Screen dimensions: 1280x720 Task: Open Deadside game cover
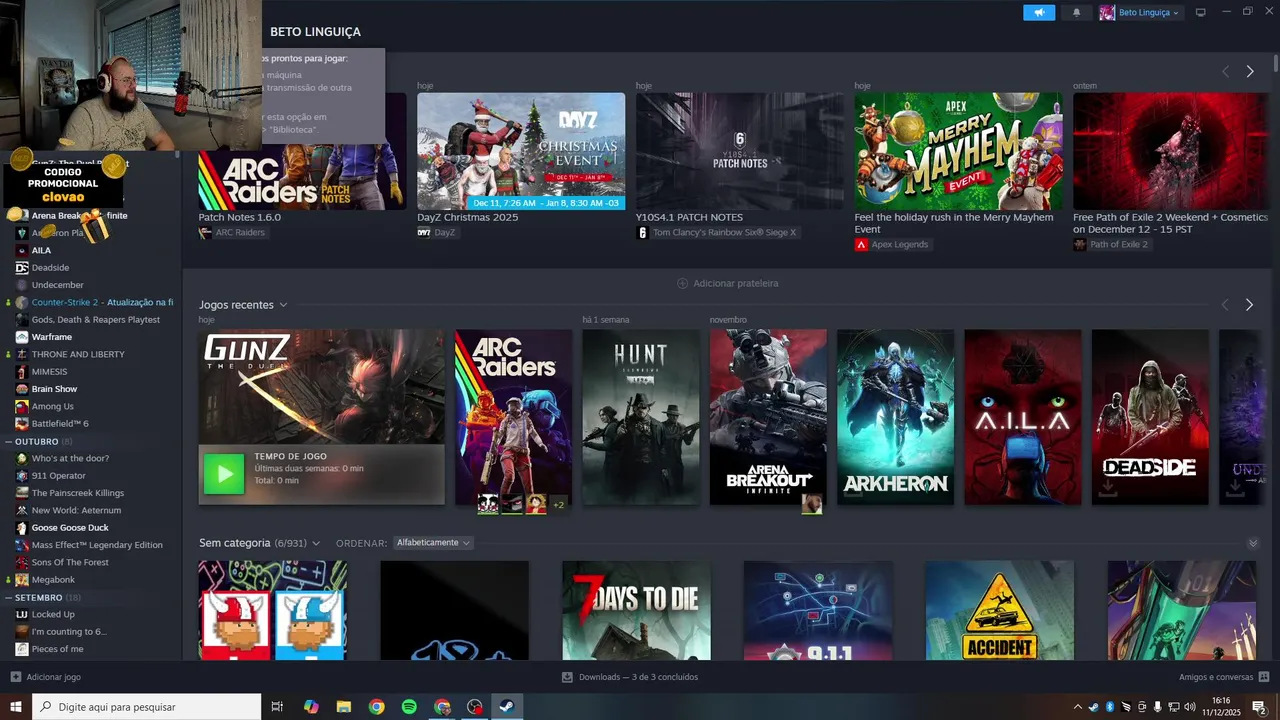(1150, 417)
